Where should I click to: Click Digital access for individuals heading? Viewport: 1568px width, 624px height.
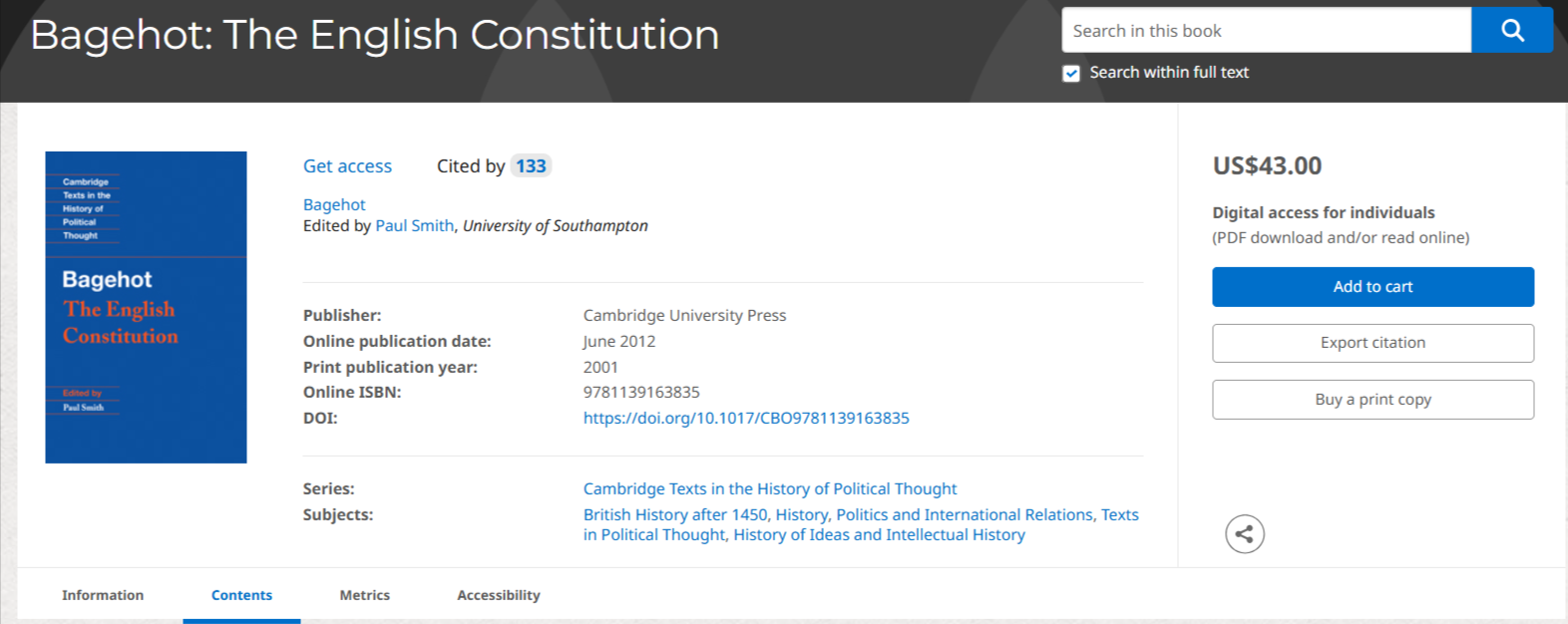[x=1324, y=213]
